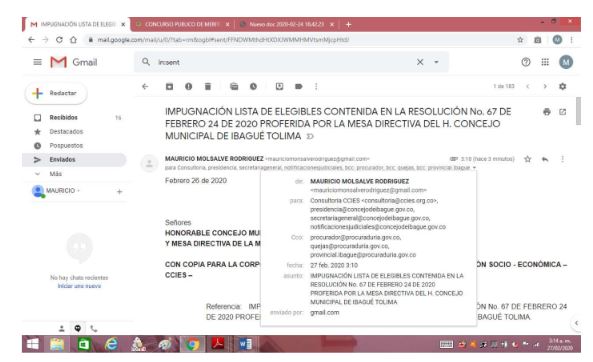The width and height of the screenshot is (593, 362).
Task: Delete the email with trash icon
Action: 208,87
